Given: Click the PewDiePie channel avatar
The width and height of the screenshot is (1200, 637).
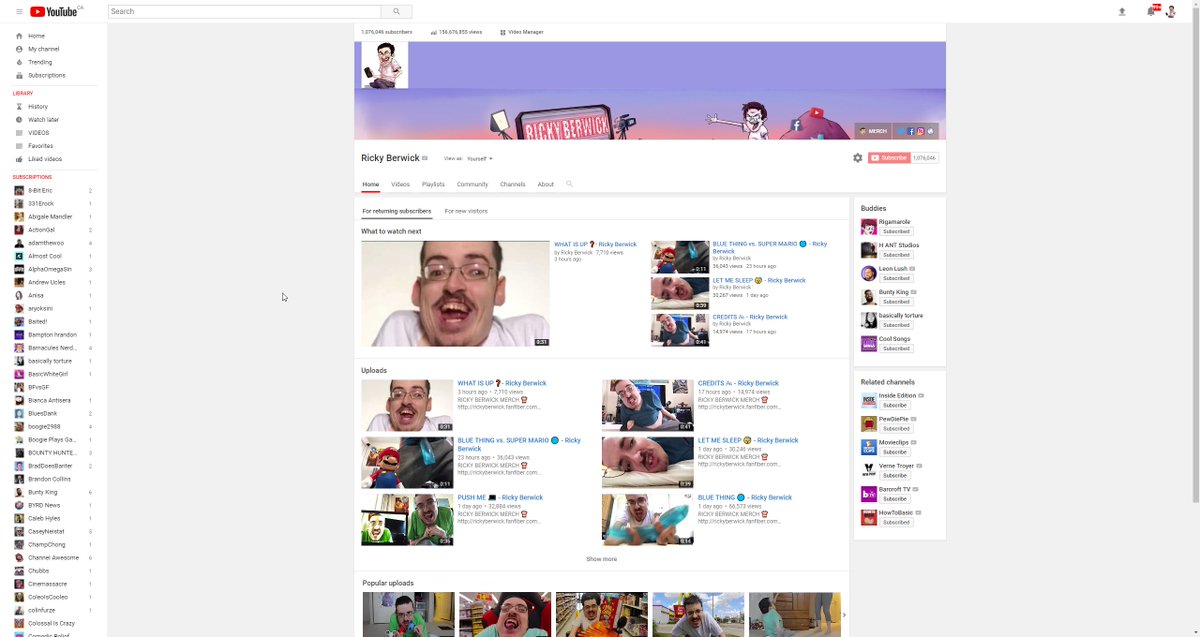Looking at the screenshot, I should [x=869, y=424].
